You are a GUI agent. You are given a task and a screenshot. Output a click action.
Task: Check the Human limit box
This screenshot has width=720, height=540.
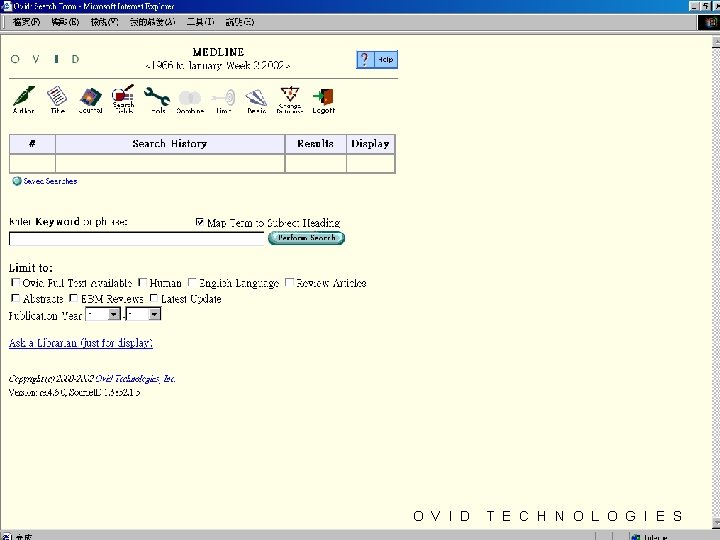click(143, 282)
